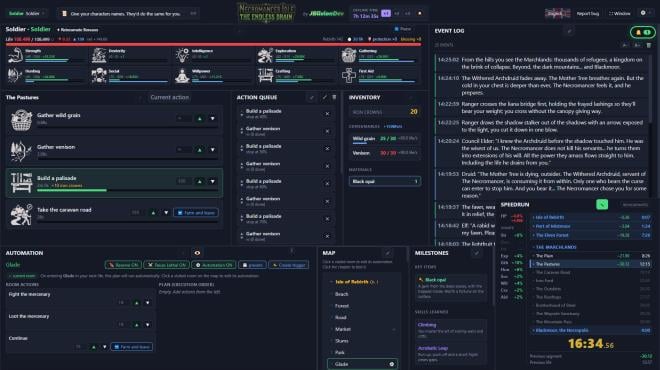This screenshot has height=370, width=660.
Task: Select Forest in the map list
Action: (341, 306)
